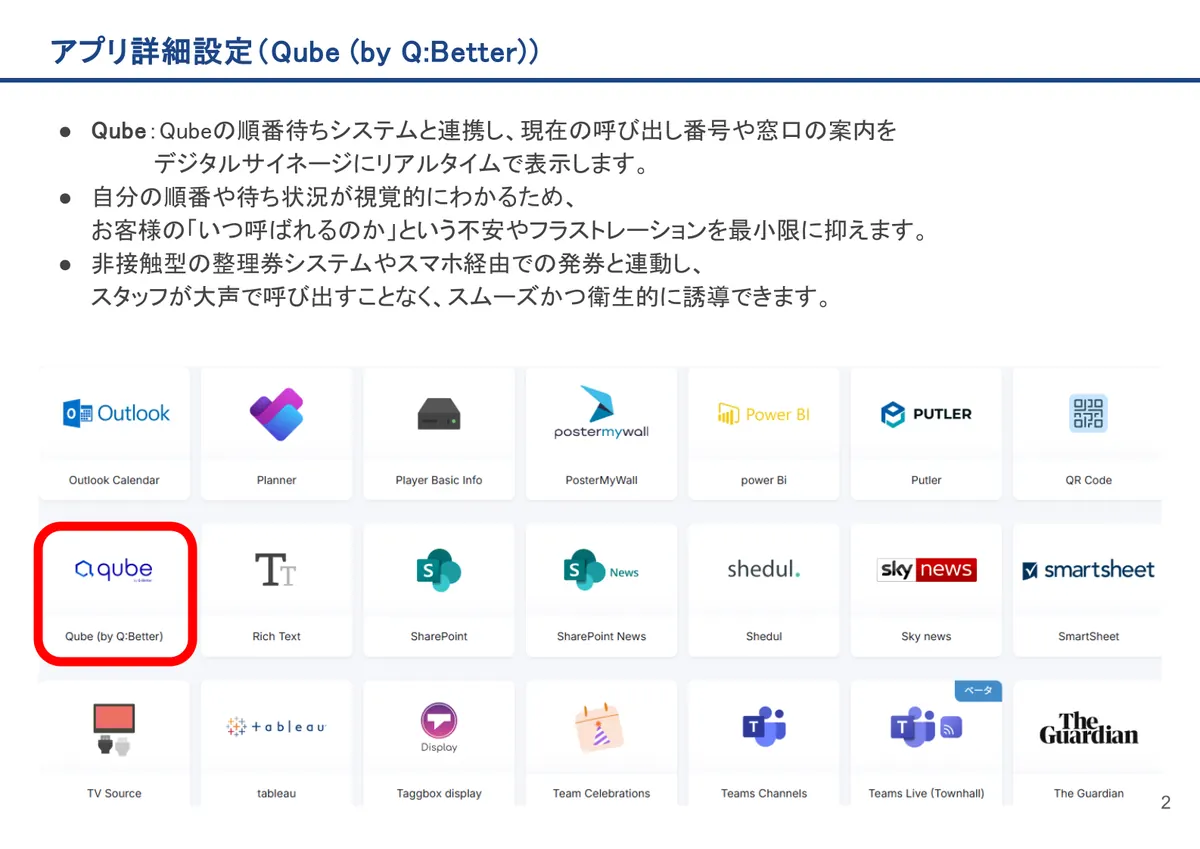Screen dimensions: 1200x849
Task: Open the QR Code app icon
Action: (1088, 413)
